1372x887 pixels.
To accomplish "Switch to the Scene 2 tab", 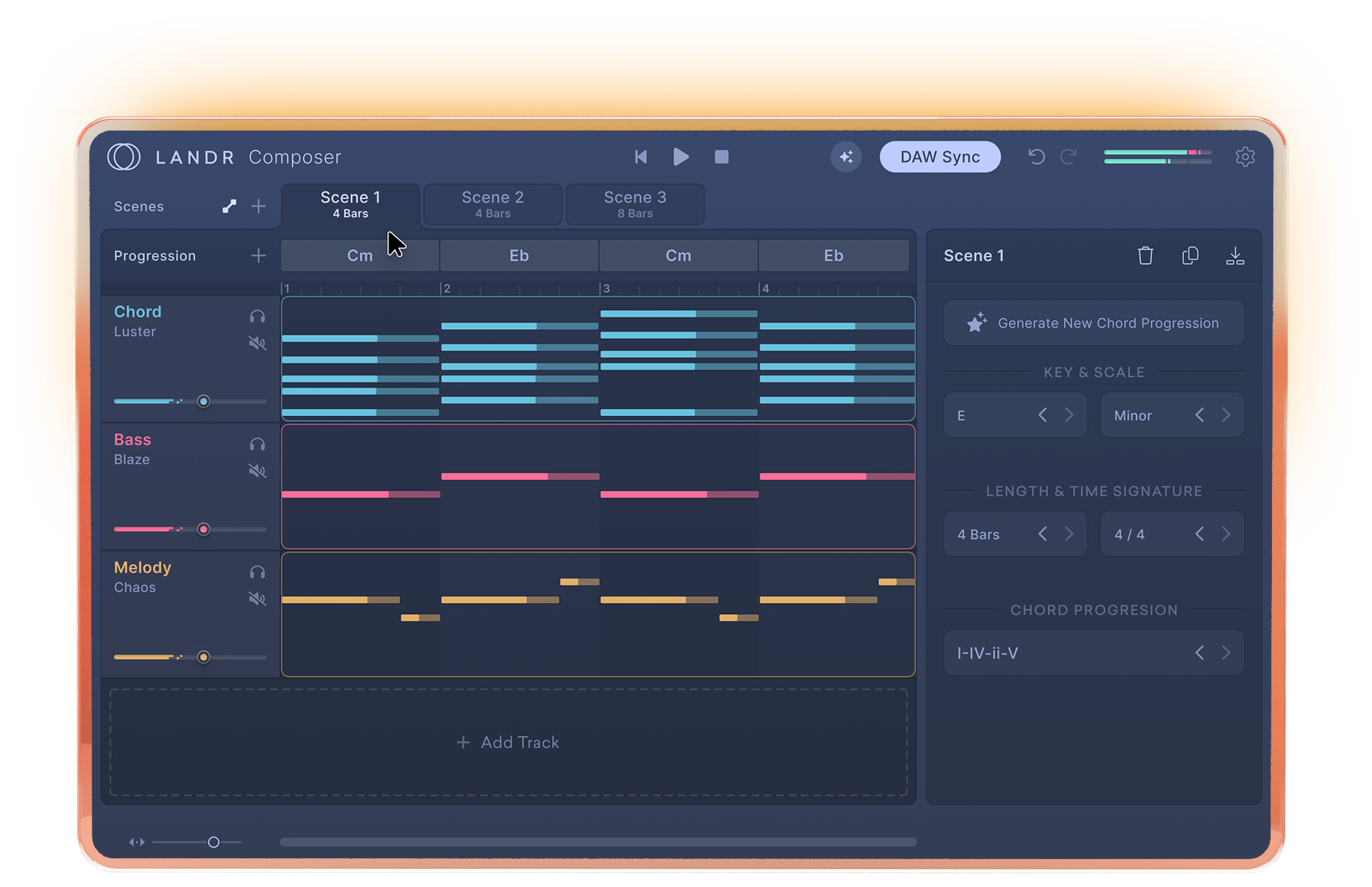I will point(492,205).
